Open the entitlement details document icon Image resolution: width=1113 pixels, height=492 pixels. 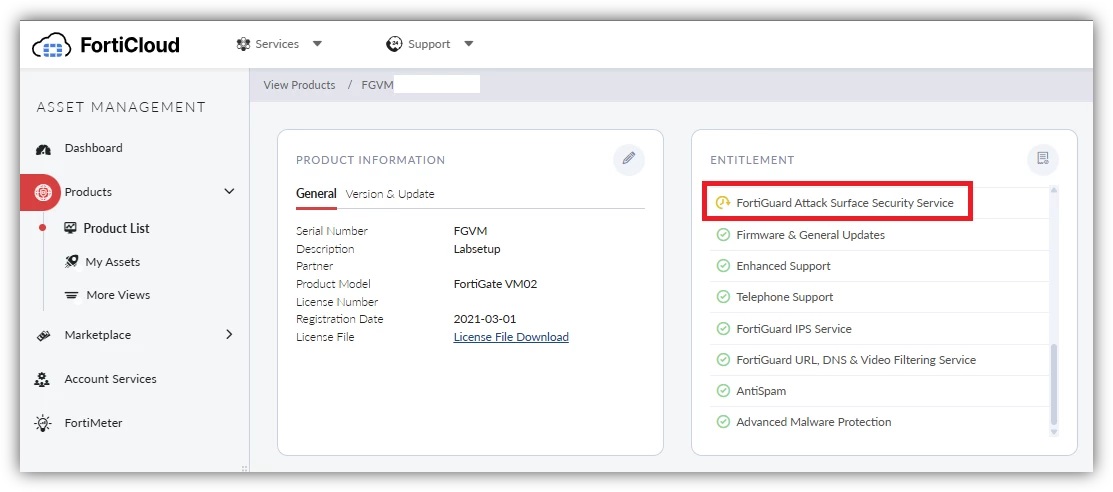click(1043, 159)
